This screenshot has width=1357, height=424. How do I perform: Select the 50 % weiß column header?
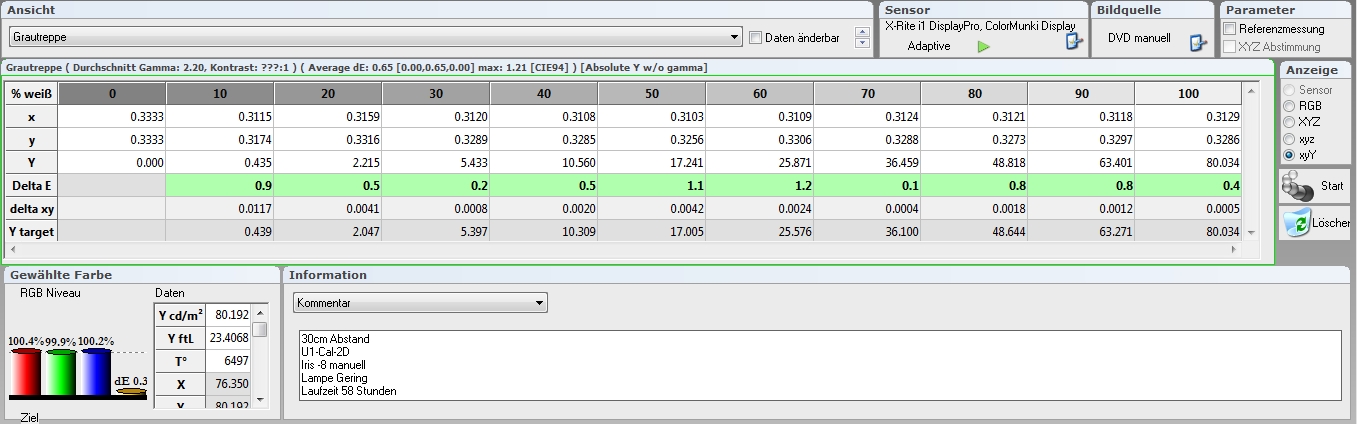652,93
